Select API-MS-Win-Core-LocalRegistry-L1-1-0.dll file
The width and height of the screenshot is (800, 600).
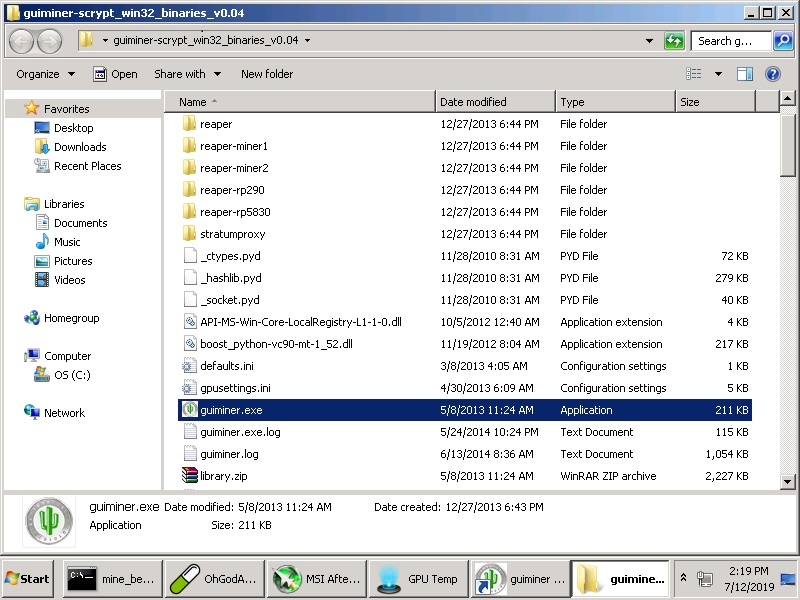[301, 321]
